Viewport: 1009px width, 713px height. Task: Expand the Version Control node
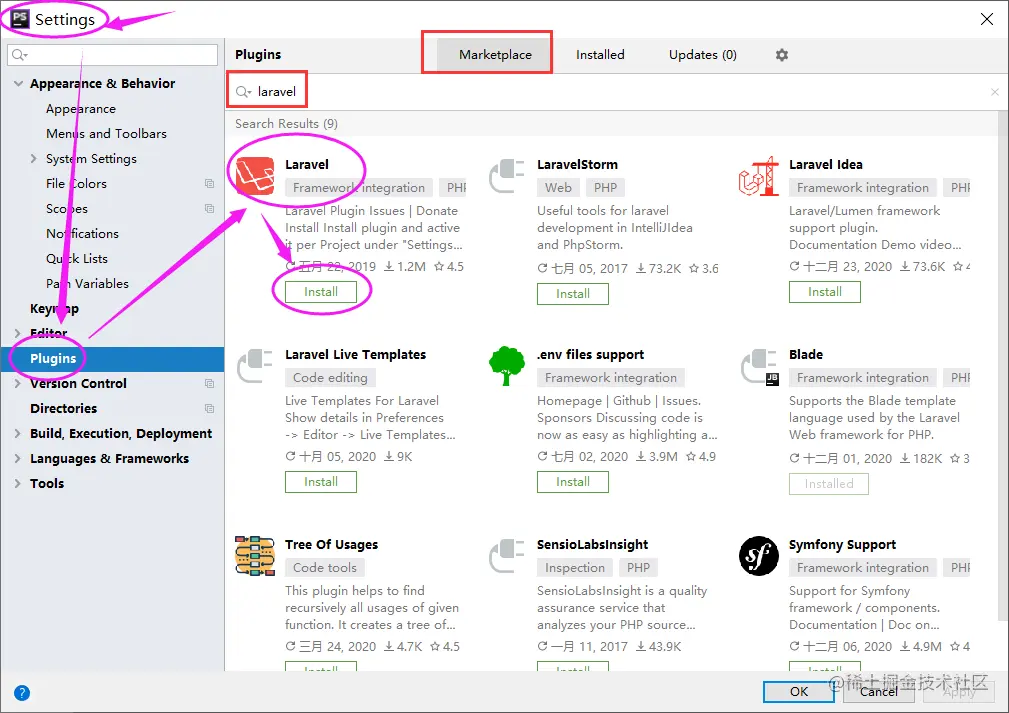(17, 384)
